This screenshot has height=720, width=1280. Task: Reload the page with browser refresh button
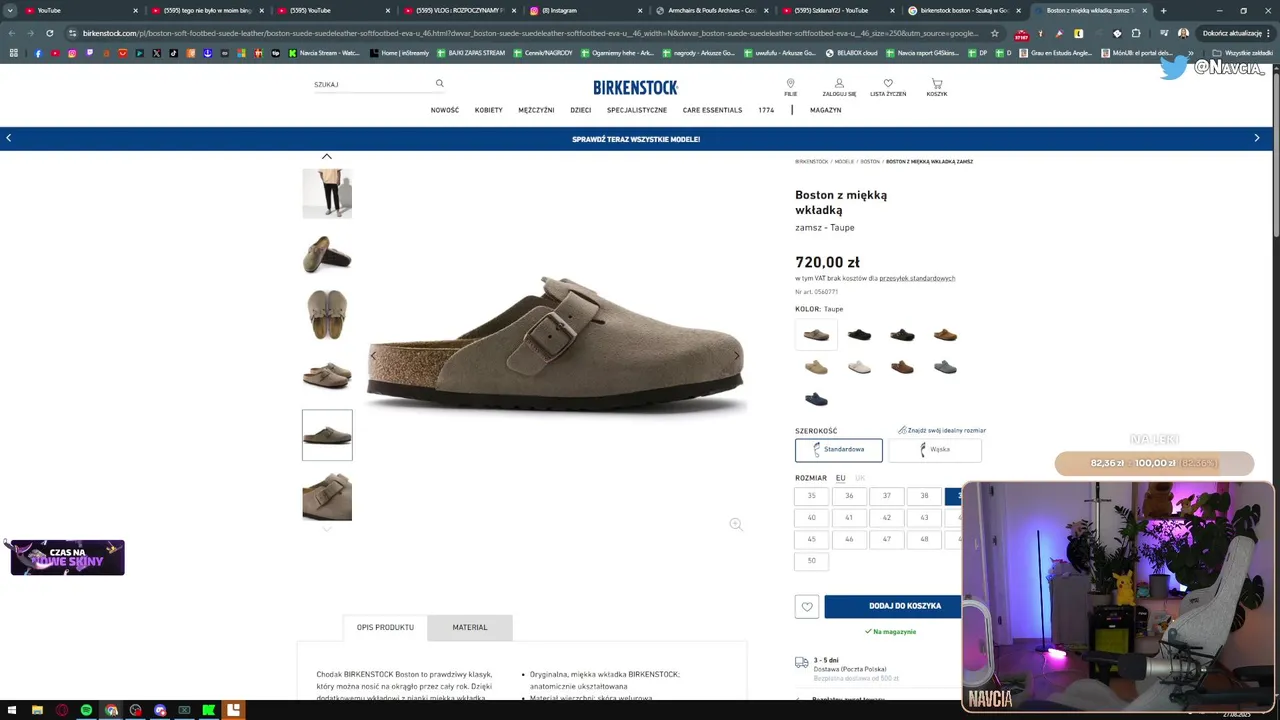(50, 33)
